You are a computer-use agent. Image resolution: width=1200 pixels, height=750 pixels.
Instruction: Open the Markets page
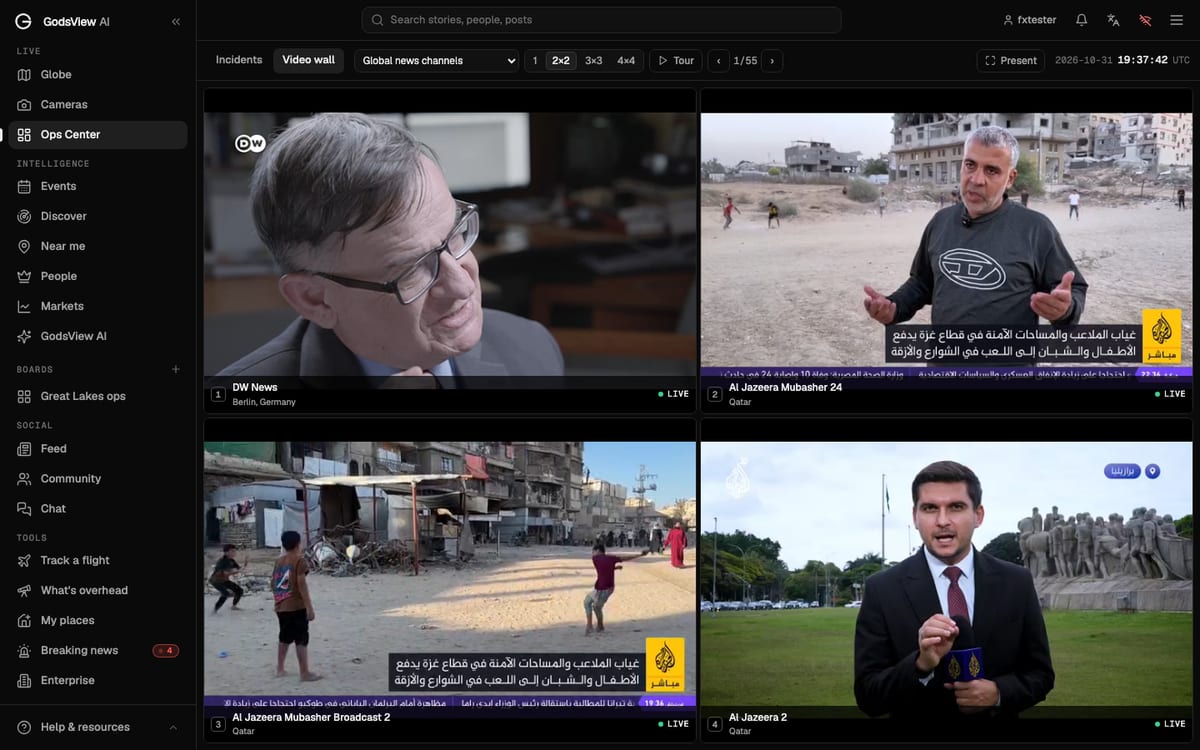97,306
